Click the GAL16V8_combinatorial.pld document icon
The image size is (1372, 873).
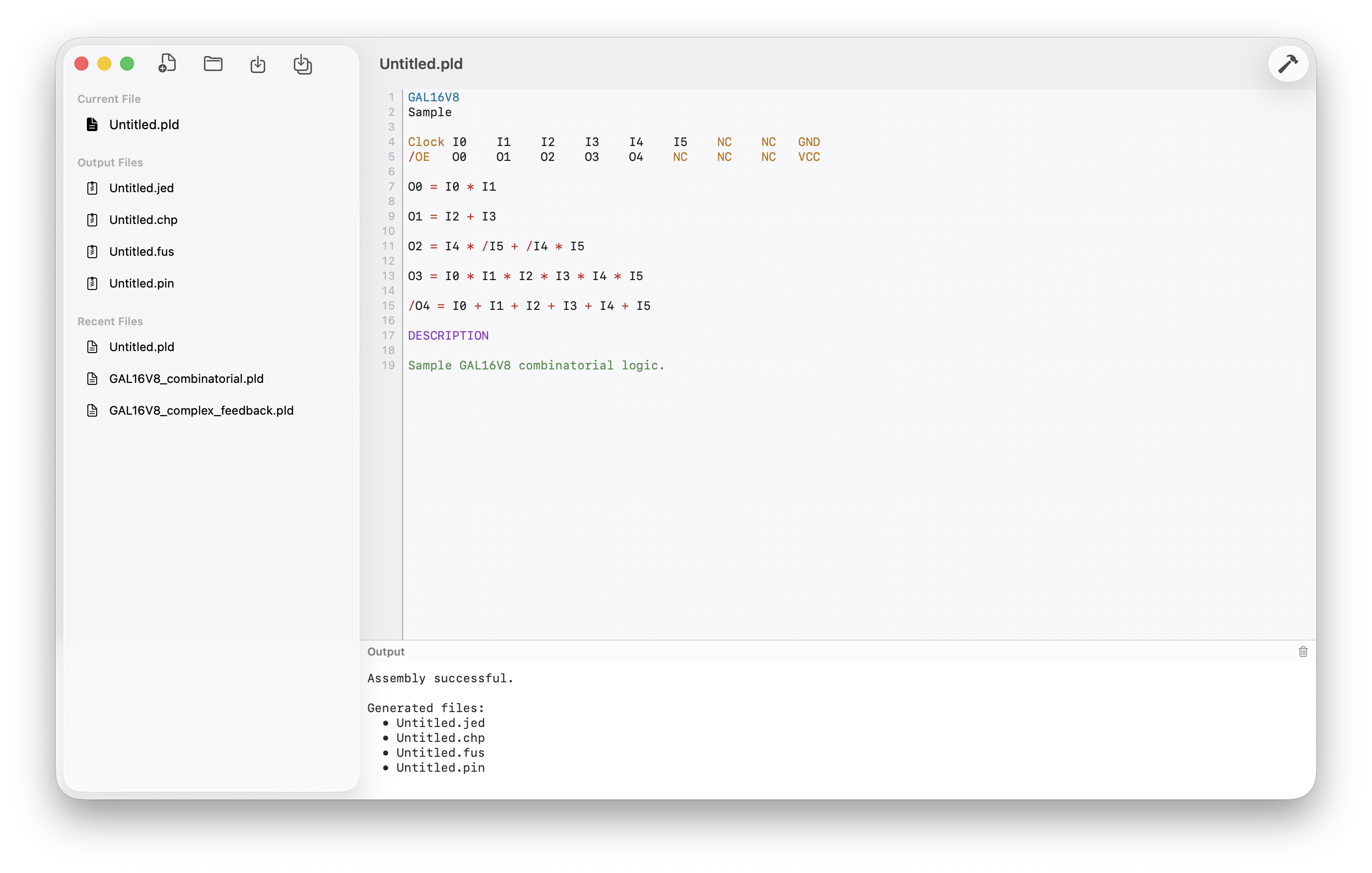pos(92,379)
